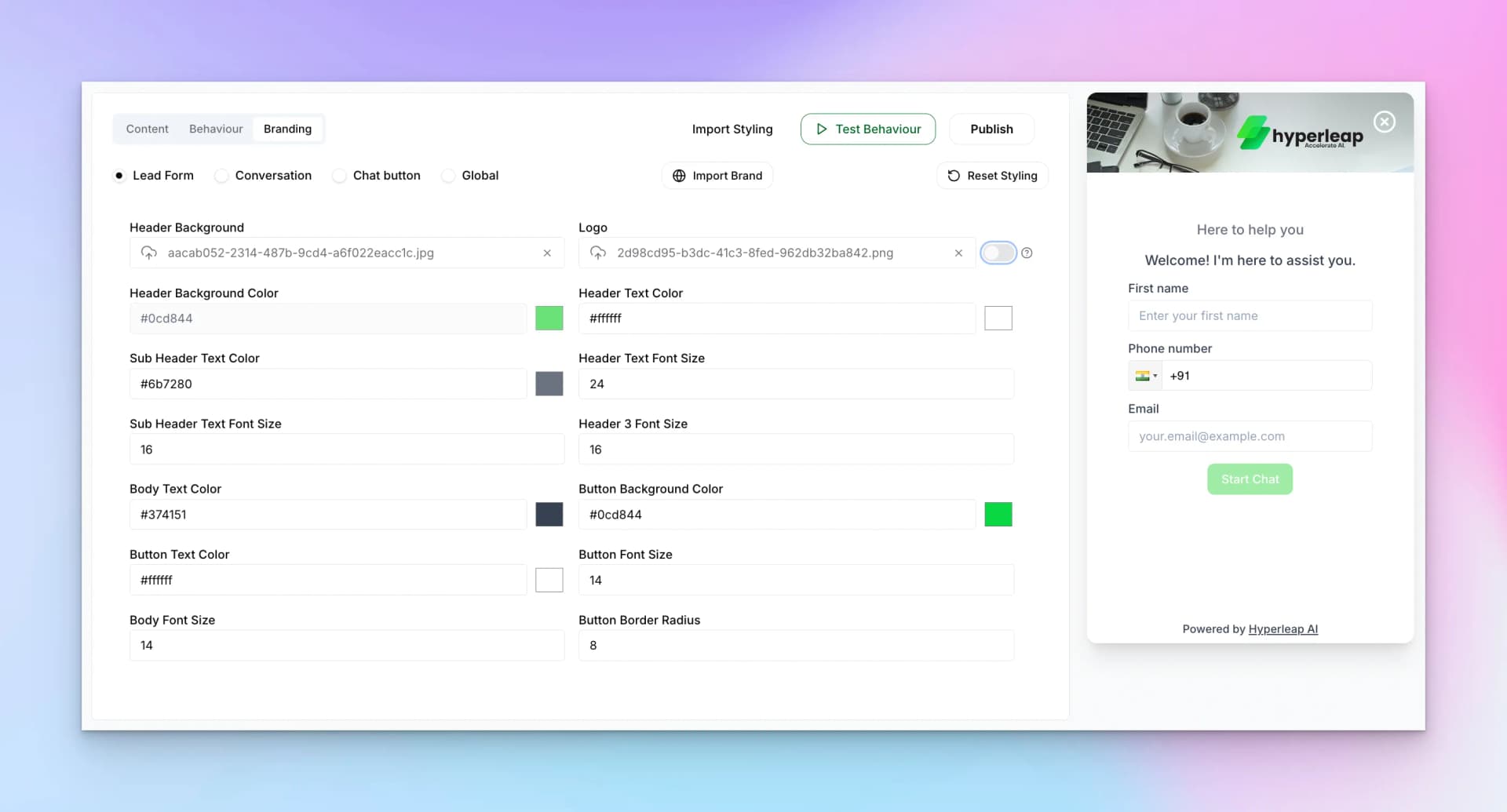Viewport: 1507px width, 812px height.
Task: Click Start Chat in the preview widget
Action: [1250, 479]
